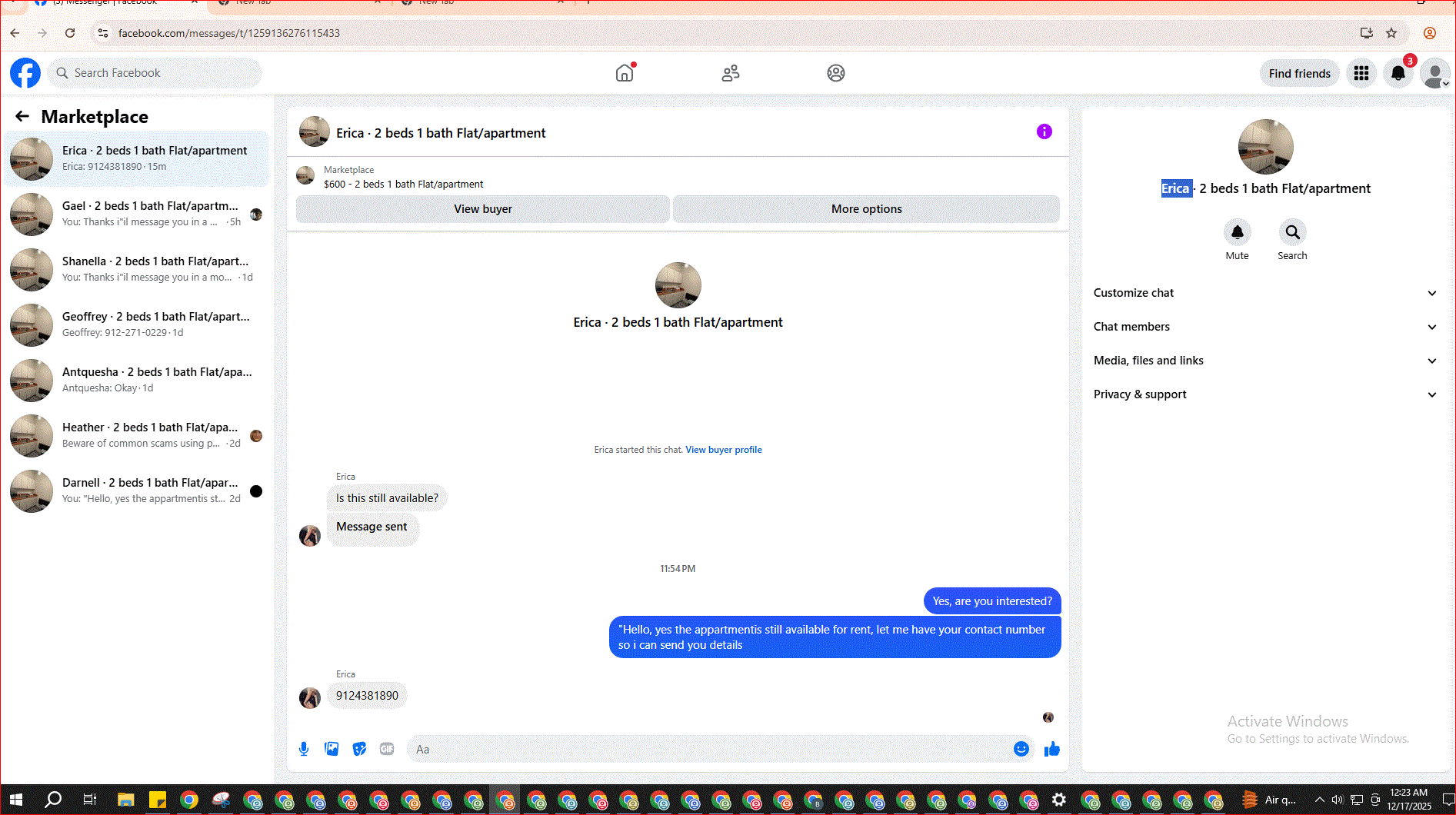Viewport: 1456px width, 815px height.
Task: Open Antquesha's conversation in the list
Action: [x=137, y=381]
